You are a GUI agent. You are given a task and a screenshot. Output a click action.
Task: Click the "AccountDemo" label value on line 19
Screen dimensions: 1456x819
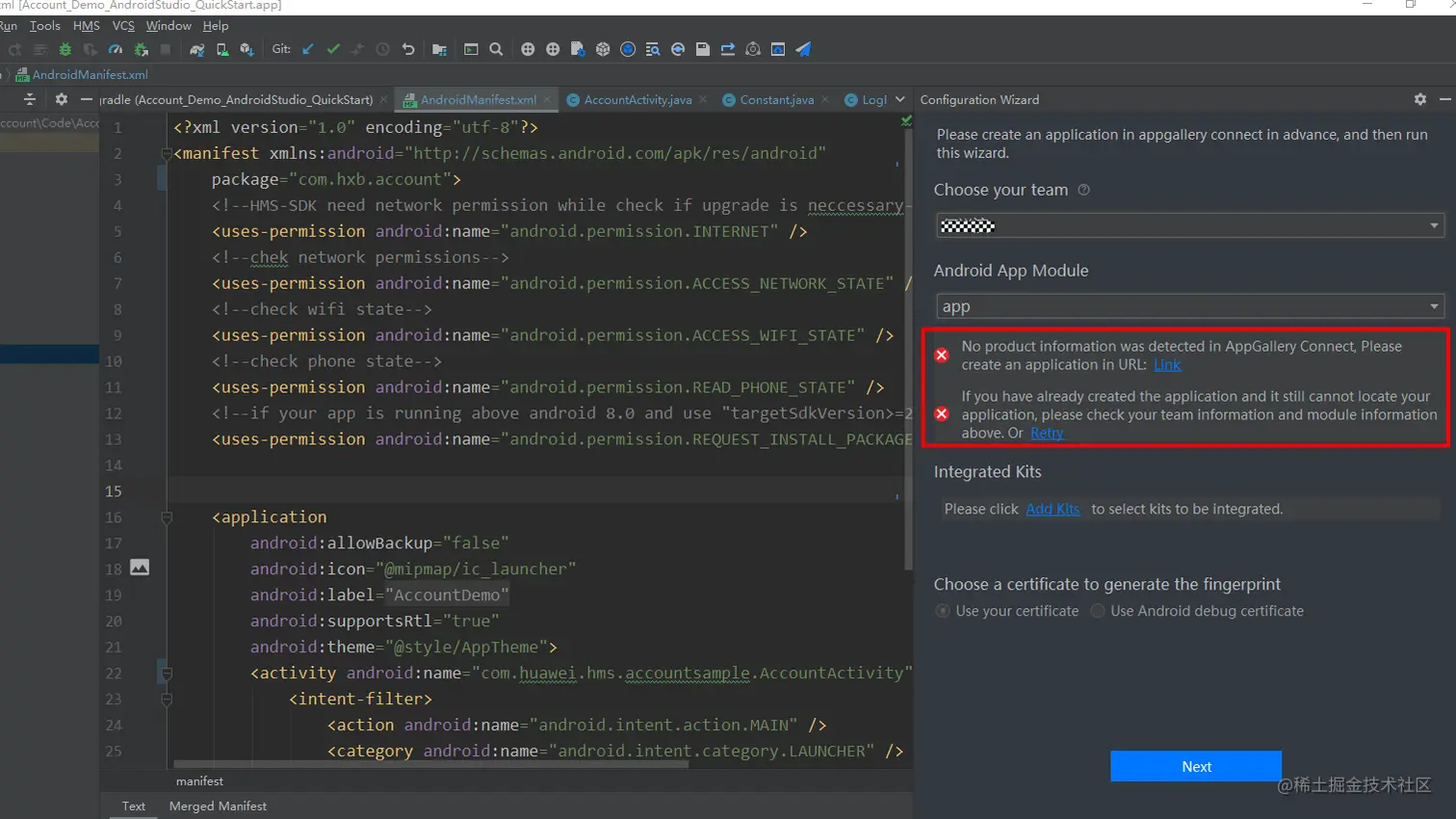pos(447,595)
